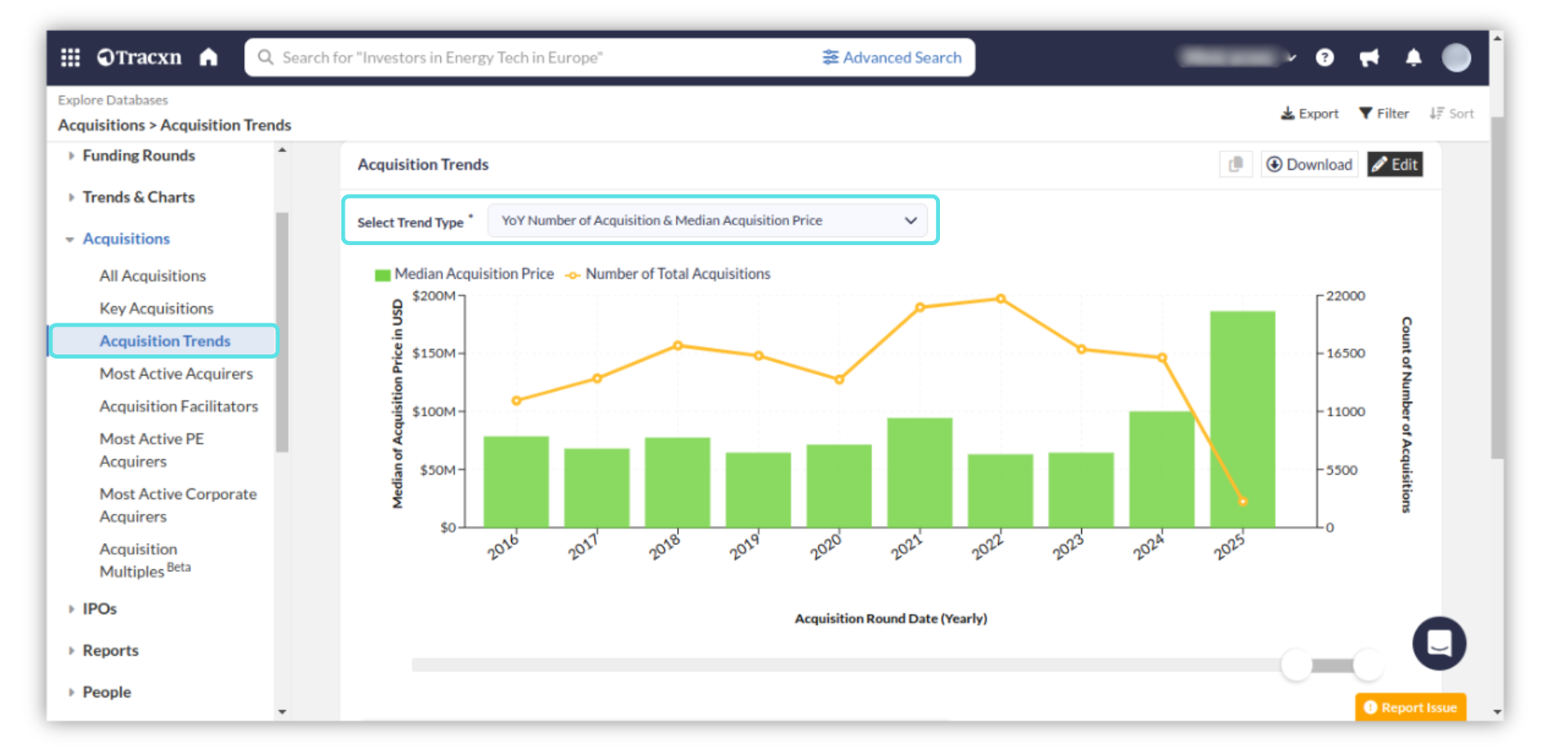Open the Select Trend Type dropdown

pos(707,221)
